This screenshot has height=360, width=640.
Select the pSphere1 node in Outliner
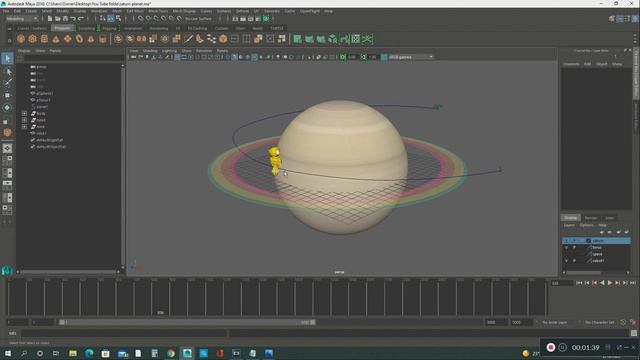(x=45, y=93)
